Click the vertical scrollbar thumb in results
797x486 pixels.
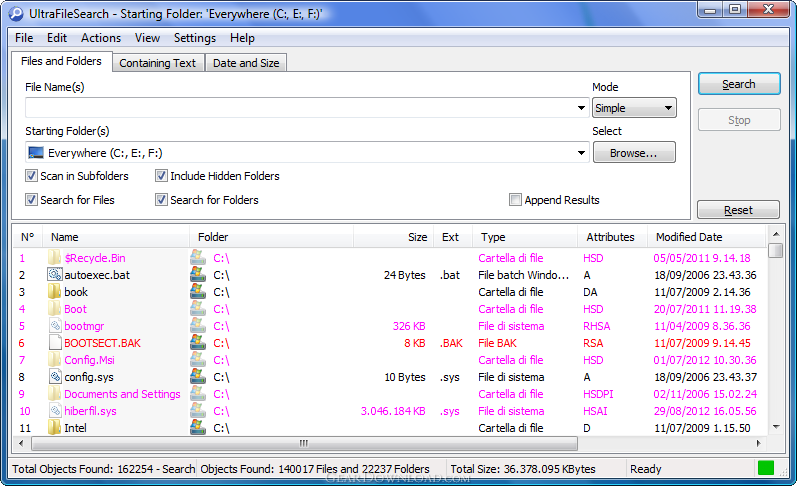[776, 251]
